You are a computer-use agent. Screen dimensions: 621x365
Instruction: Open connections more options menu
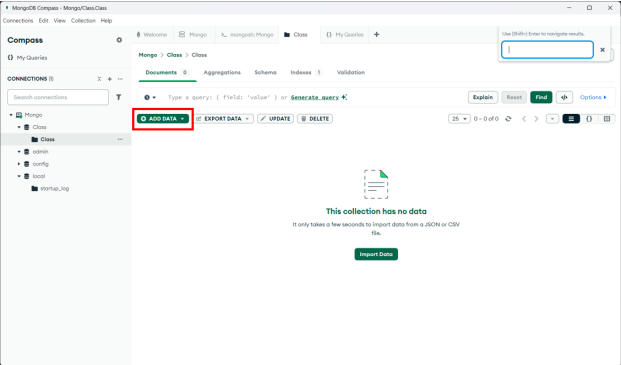click(120, 79)
